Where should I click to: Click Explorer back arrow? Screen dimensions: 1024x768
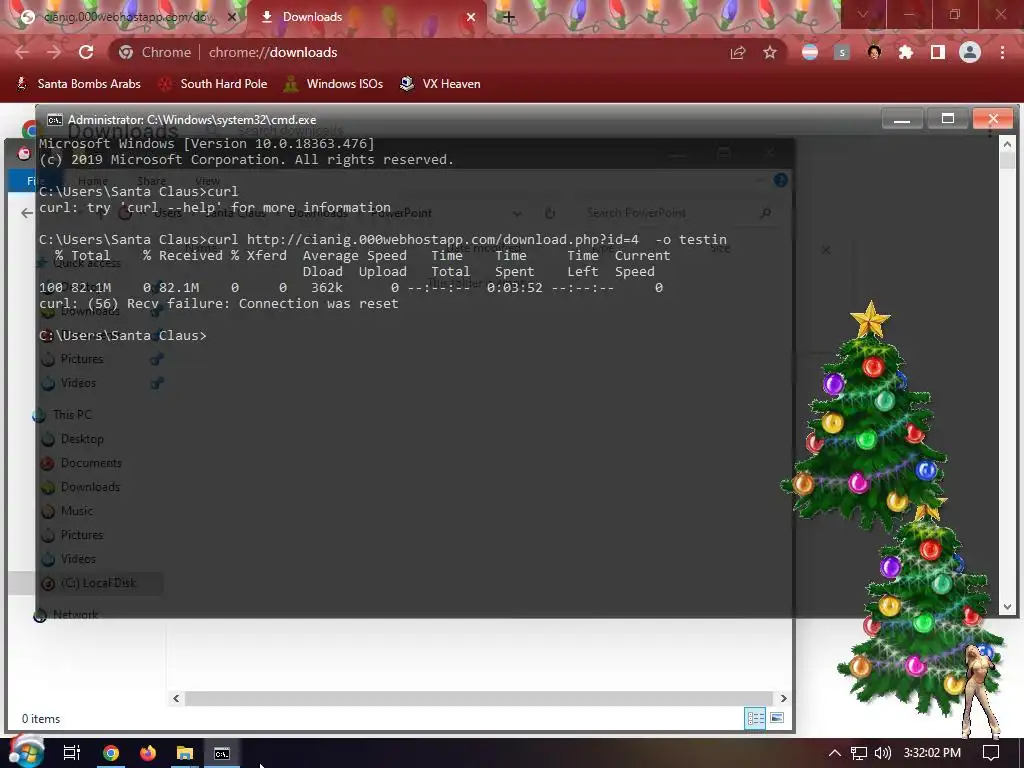27,213
